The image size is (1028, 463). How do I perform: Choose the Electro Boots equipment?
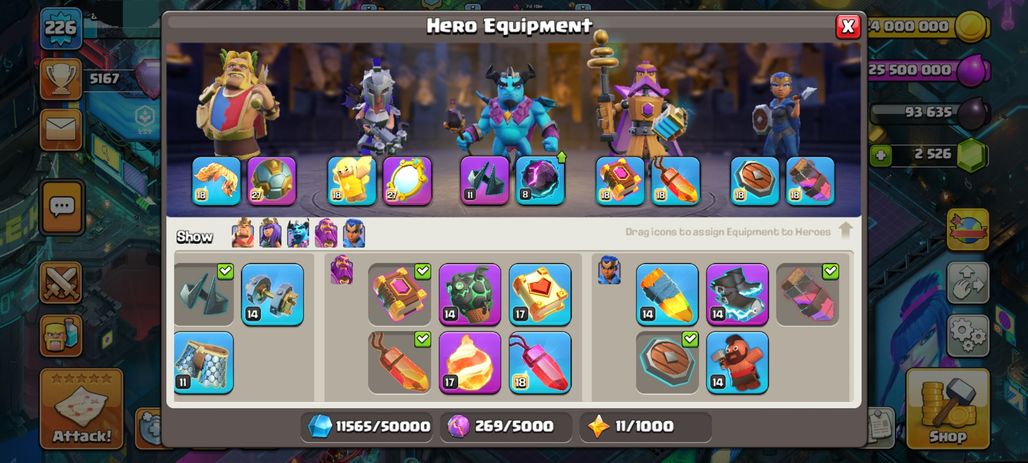pos(738,294)
